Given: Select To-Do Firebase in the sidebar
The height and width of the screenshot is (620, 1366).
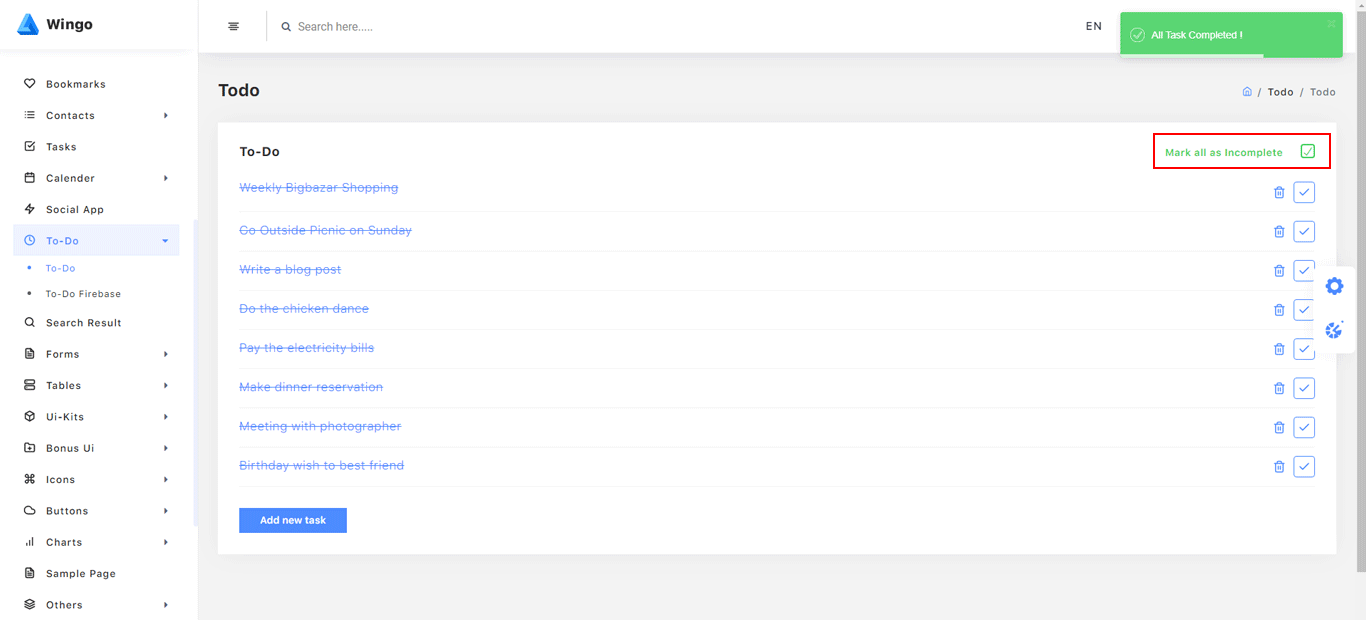Looking at the screenshot, I should pyautogui.click(x=83, y=294).
